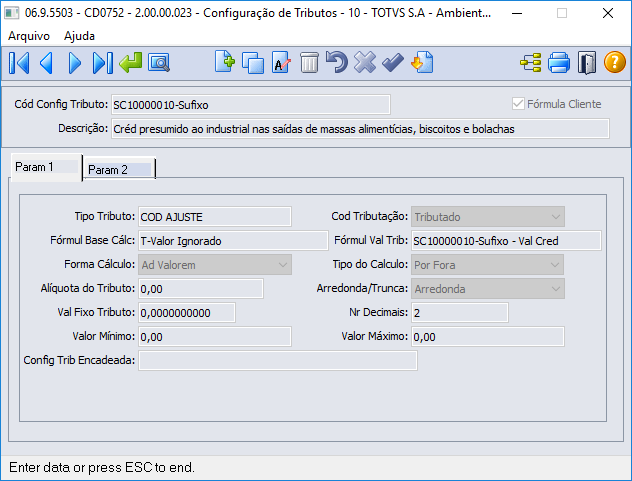Click the Cód Config Tributo field

[x=251, y=105]
